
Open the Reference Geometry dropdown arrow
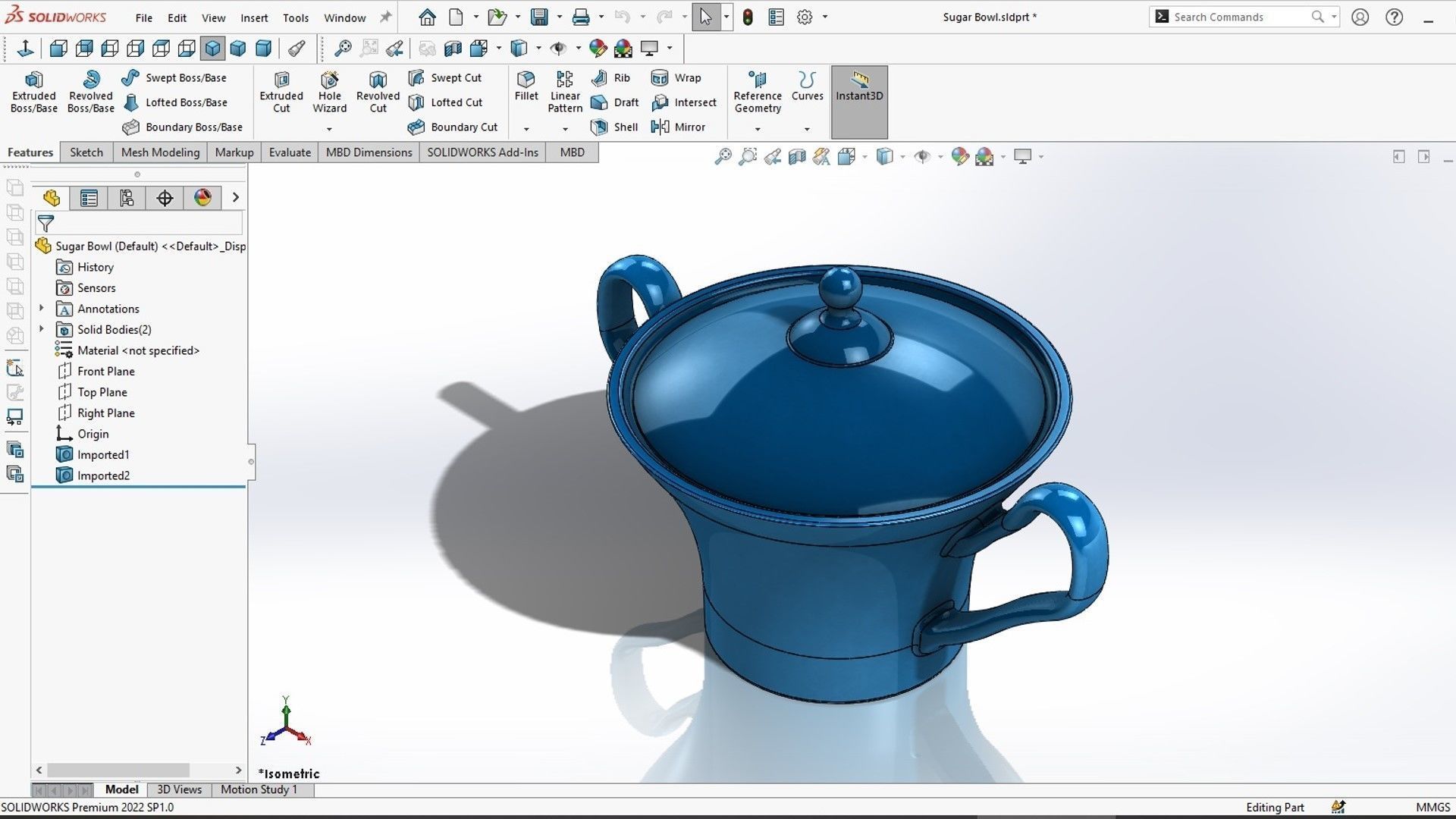click(x=757, y=129)
